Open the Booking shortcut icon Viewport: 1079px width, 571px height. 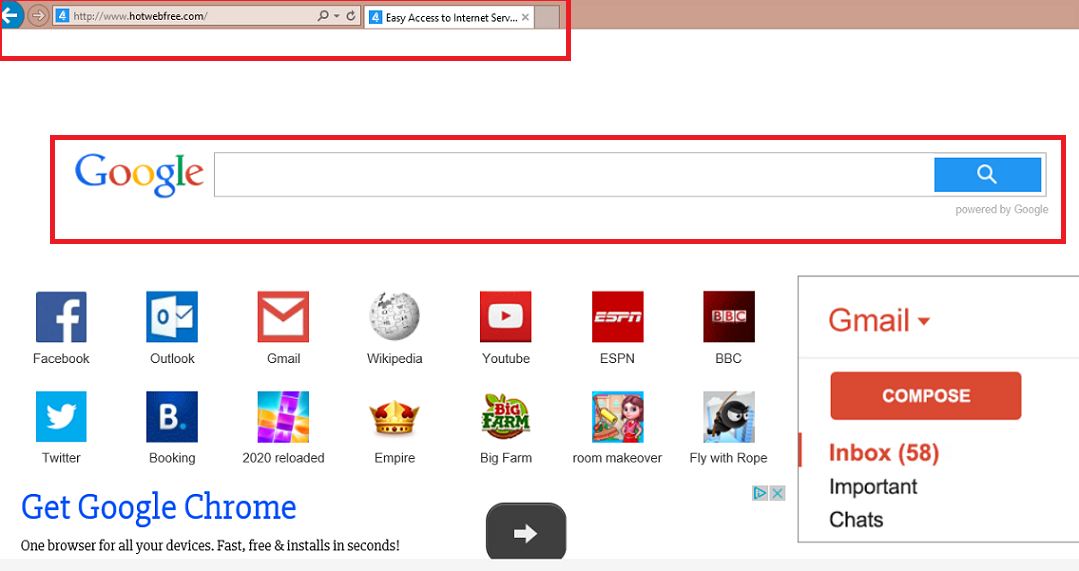(172, 417)
